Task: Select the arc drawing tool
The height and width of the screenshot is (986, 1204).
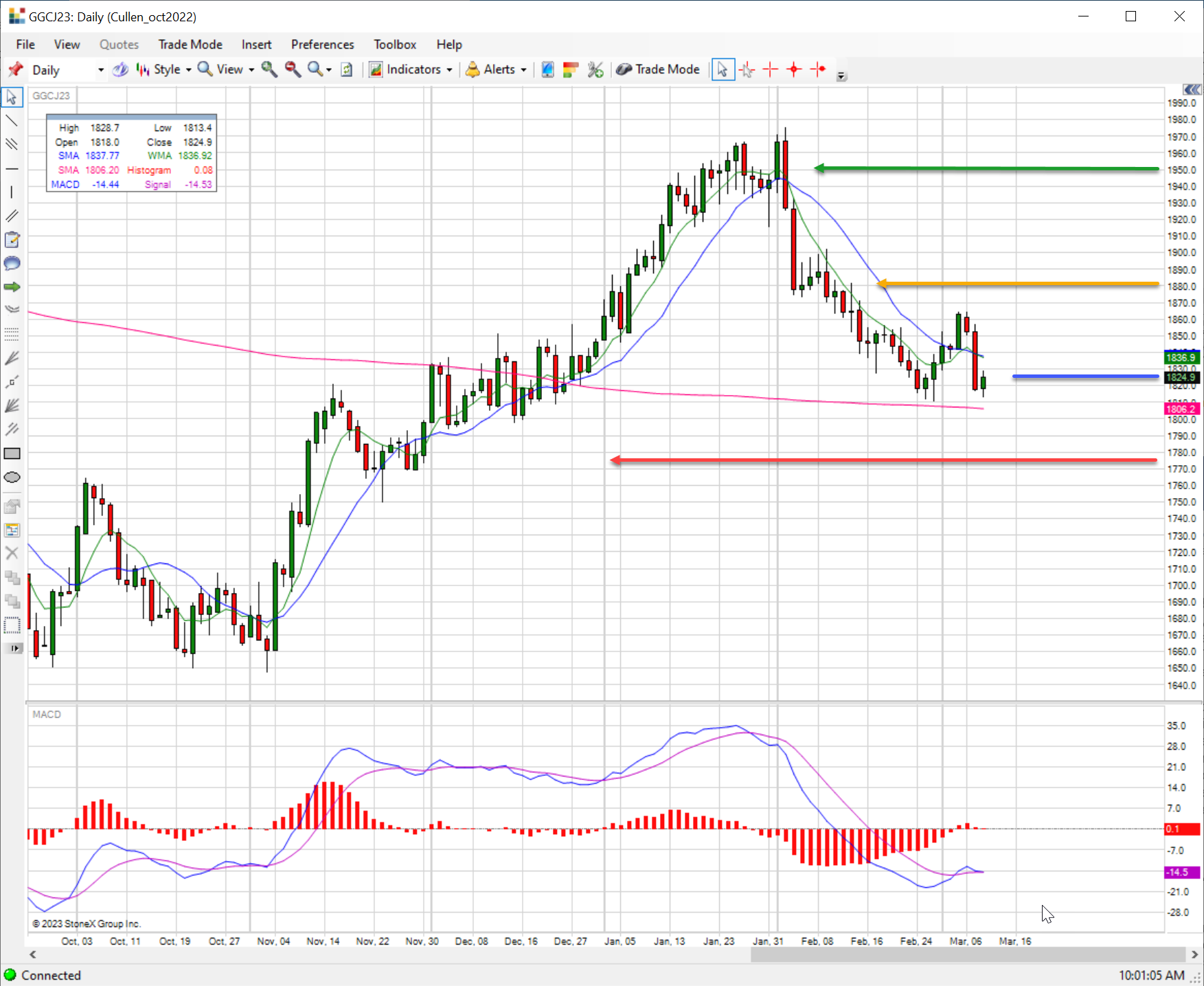Action: point(12,310)
